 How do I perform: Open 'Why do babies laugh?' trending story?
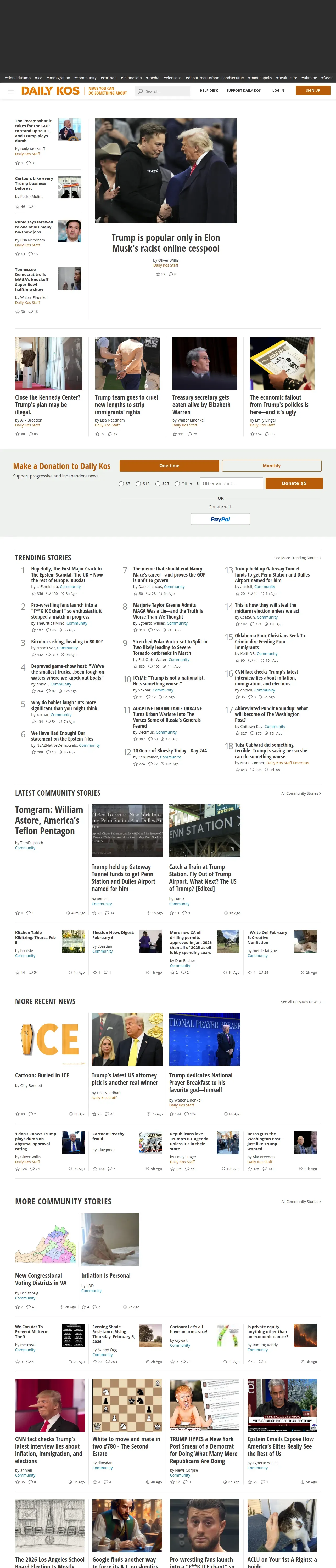click(65, 706)
